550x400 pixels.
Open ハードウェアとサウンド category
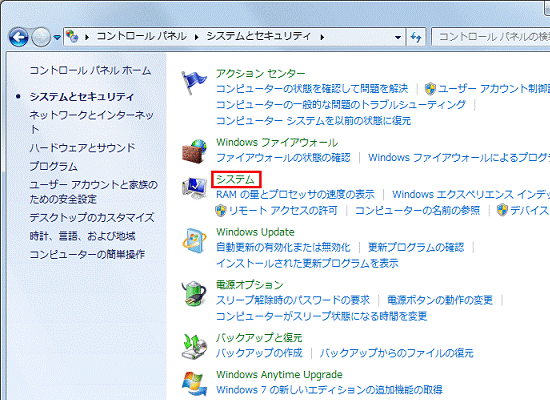[x=82, y=148]
